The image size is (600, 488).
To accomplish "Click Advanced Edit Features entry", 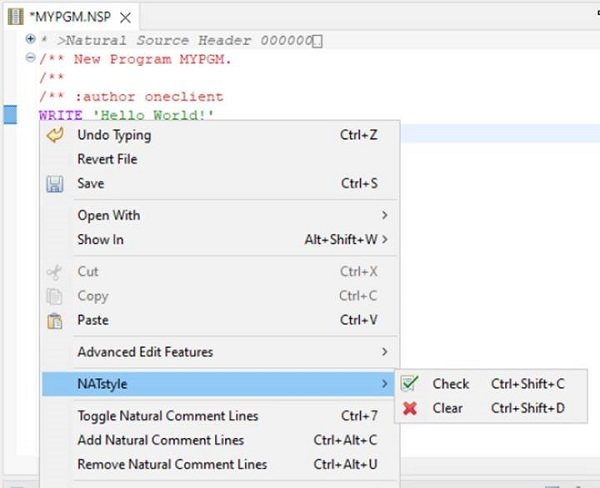I will coord(219,352).
